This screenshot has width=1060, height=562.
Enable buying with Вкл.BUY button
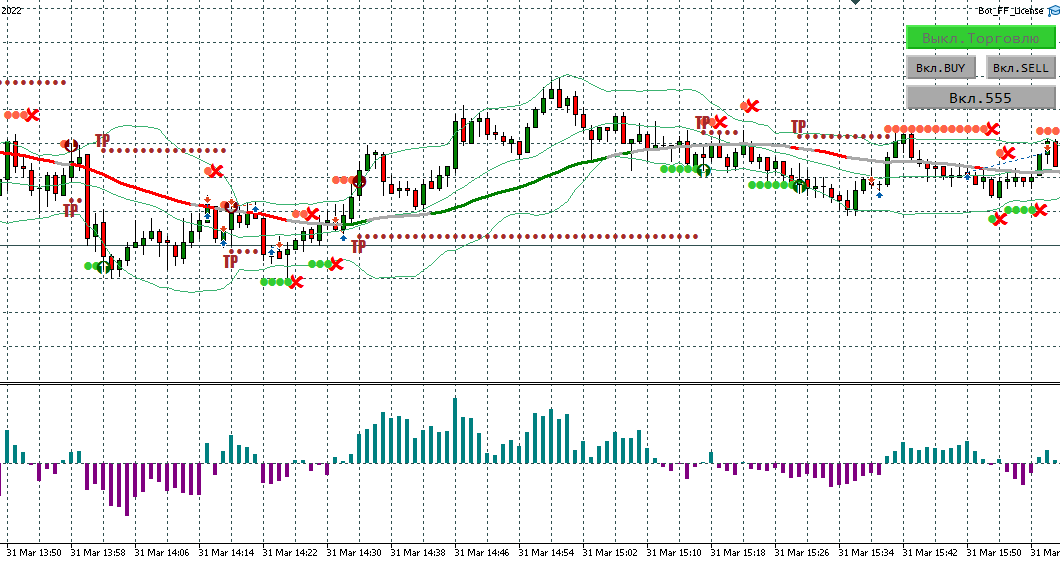point(940,68)
